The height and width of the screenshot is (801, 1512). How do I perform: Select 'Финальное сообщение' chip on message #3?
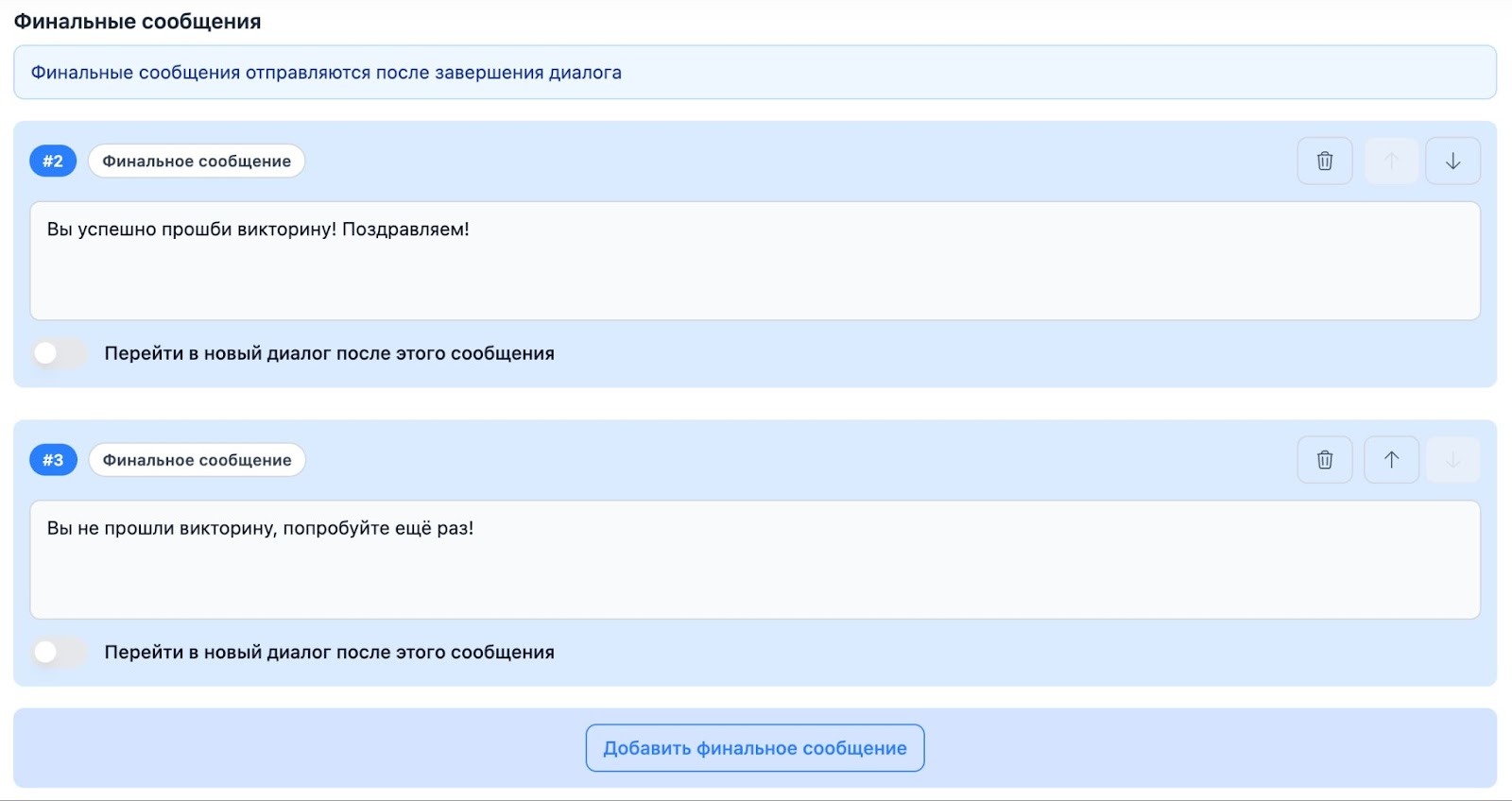[197, 460]
